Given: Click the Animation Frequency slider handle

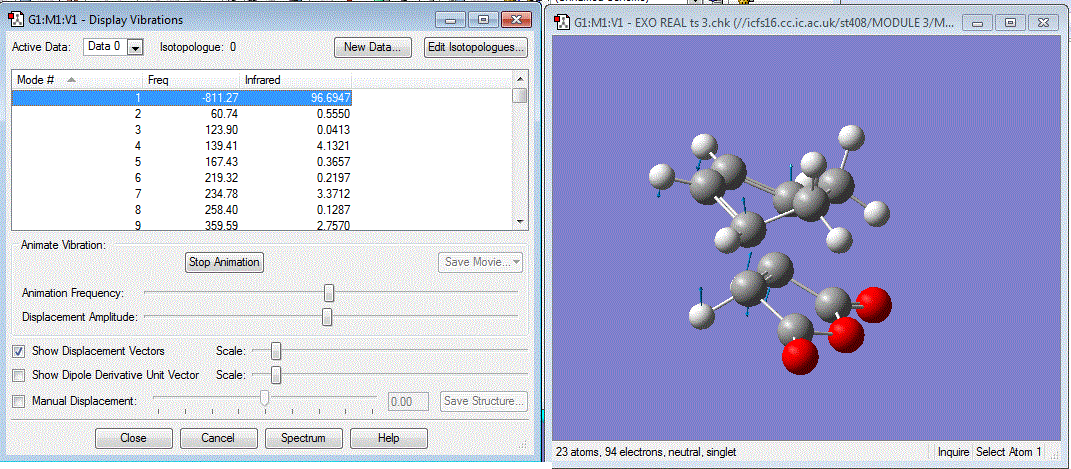Looking at the screenshot, I should (329, 293).
